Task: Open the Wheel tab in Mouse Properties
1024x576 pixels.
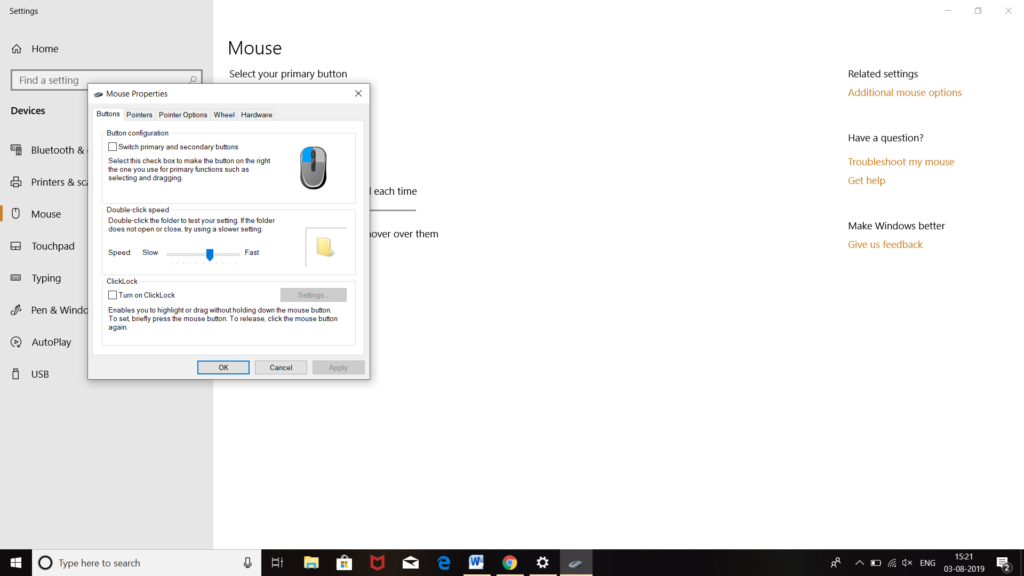Action: (x=224, y=114)
